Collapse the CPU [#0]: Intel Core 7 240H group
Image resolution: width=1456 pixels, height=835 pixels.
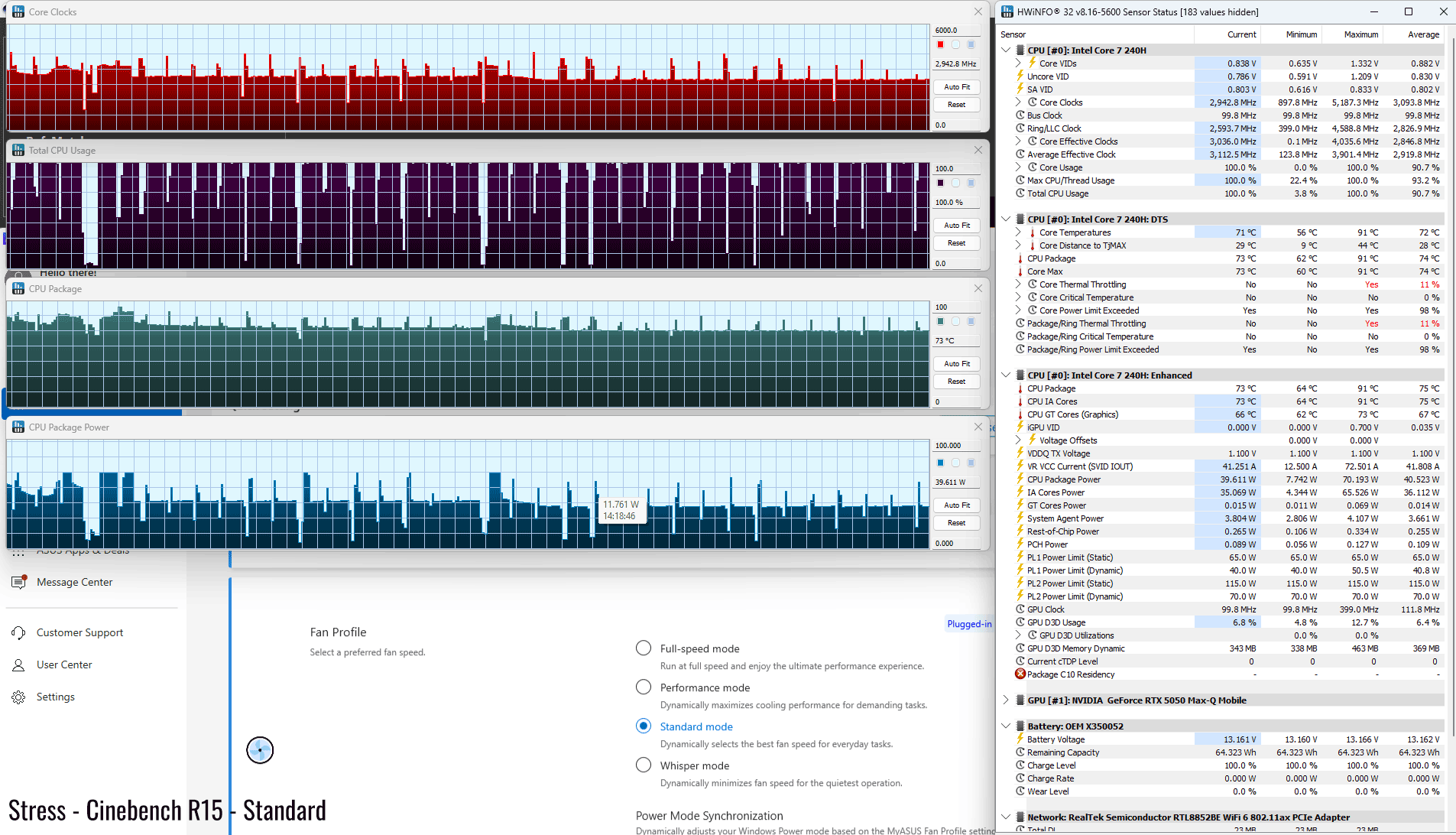1006,50
